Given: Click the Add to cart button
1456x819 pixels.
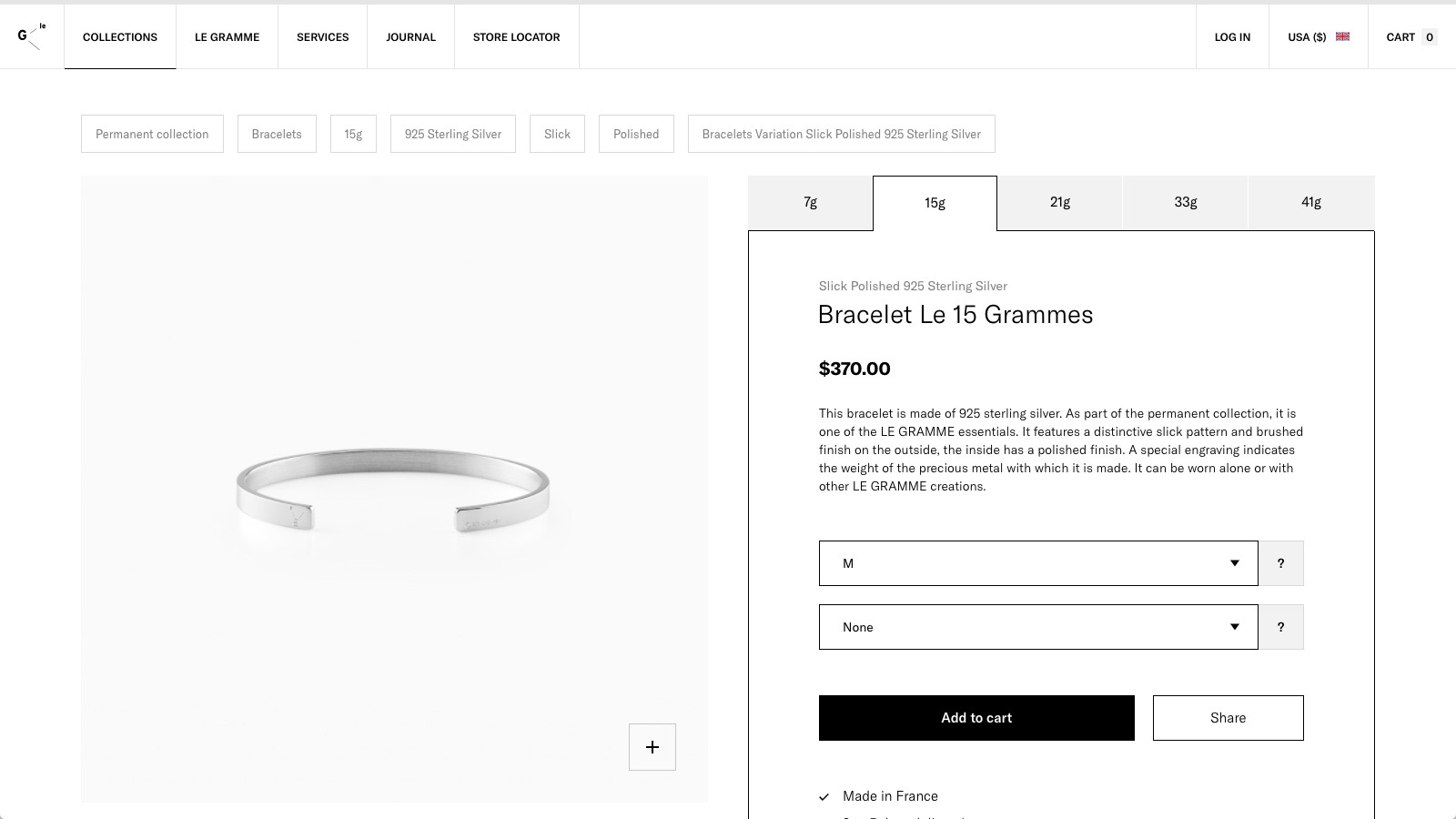Looking at the screenshot, I should click(976, 717).
